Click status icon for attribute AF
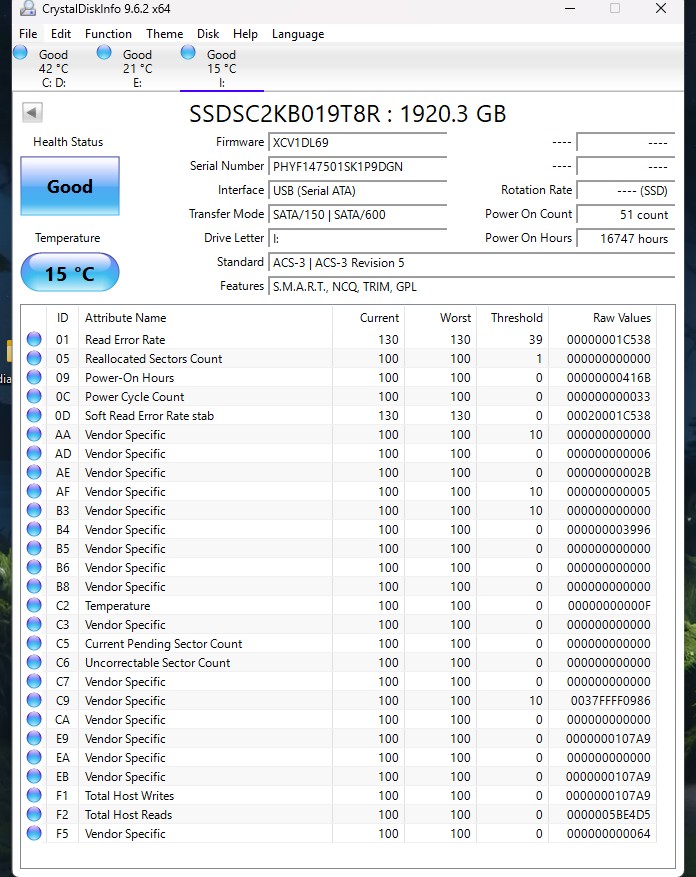696x877 pixels. click(34, 491)
